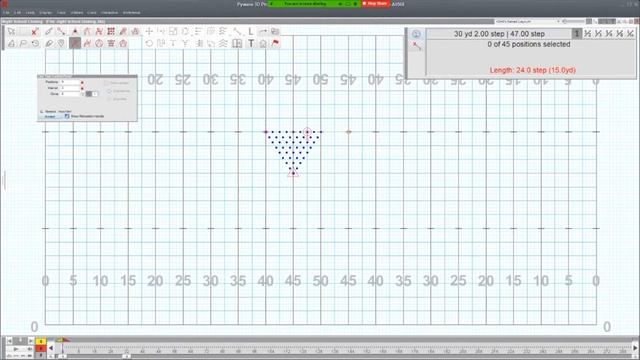Open the Interactive menu

109,13
